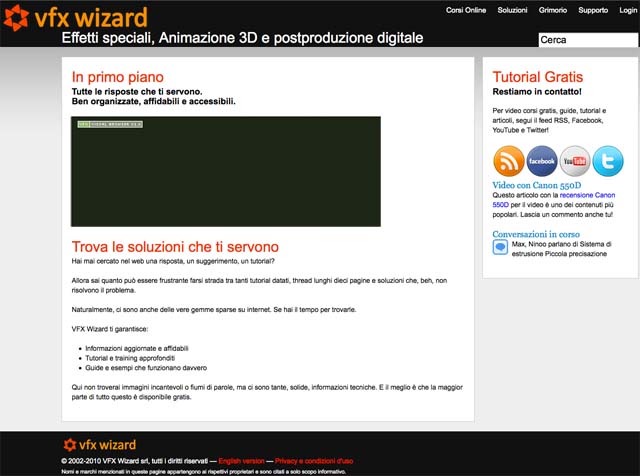Open the RSS feed icon
Image resolution: width=640 pixels, height=476 pixels.
click(509, 161)
